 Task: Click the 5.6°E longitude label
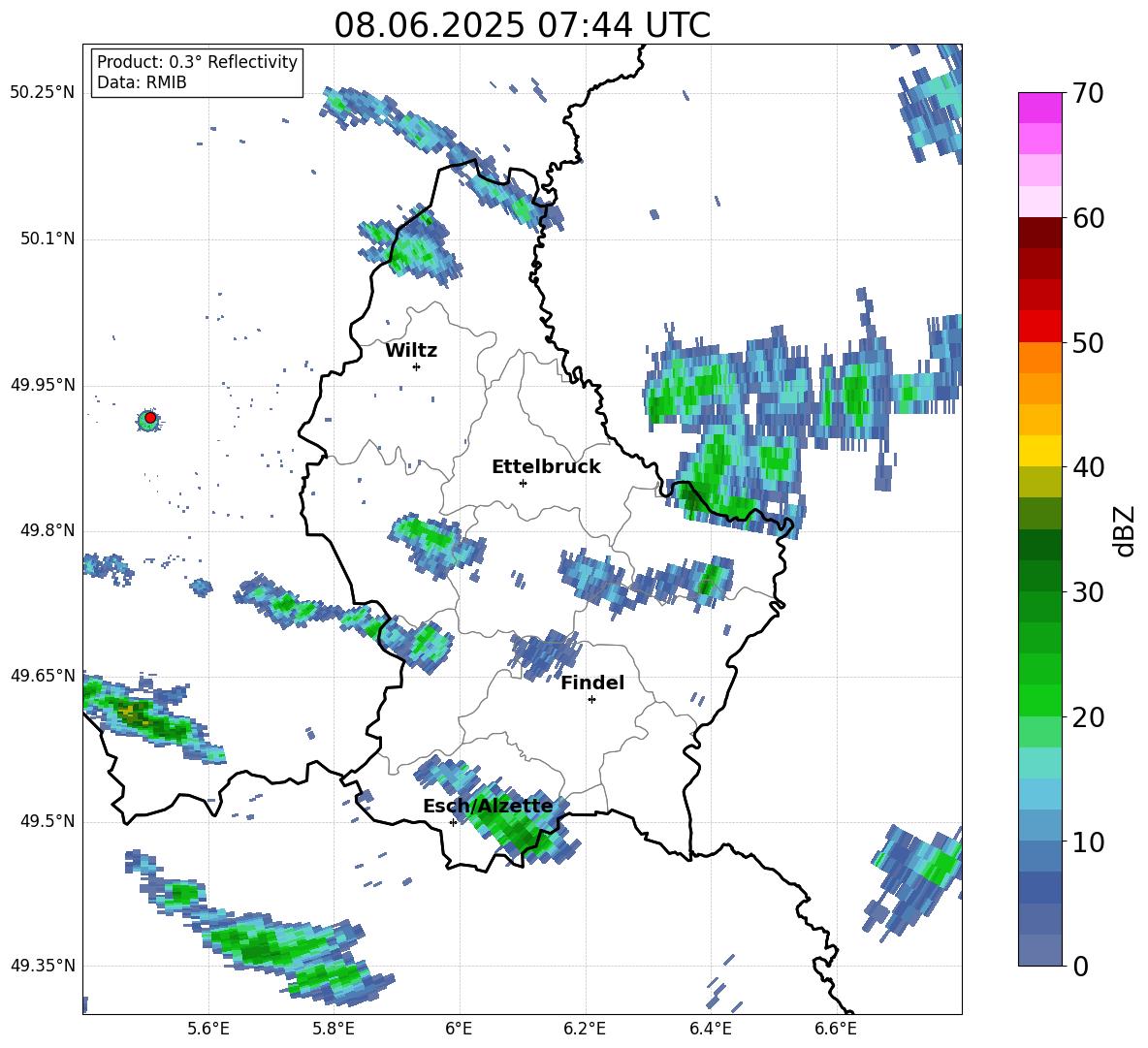(208, 1029)
